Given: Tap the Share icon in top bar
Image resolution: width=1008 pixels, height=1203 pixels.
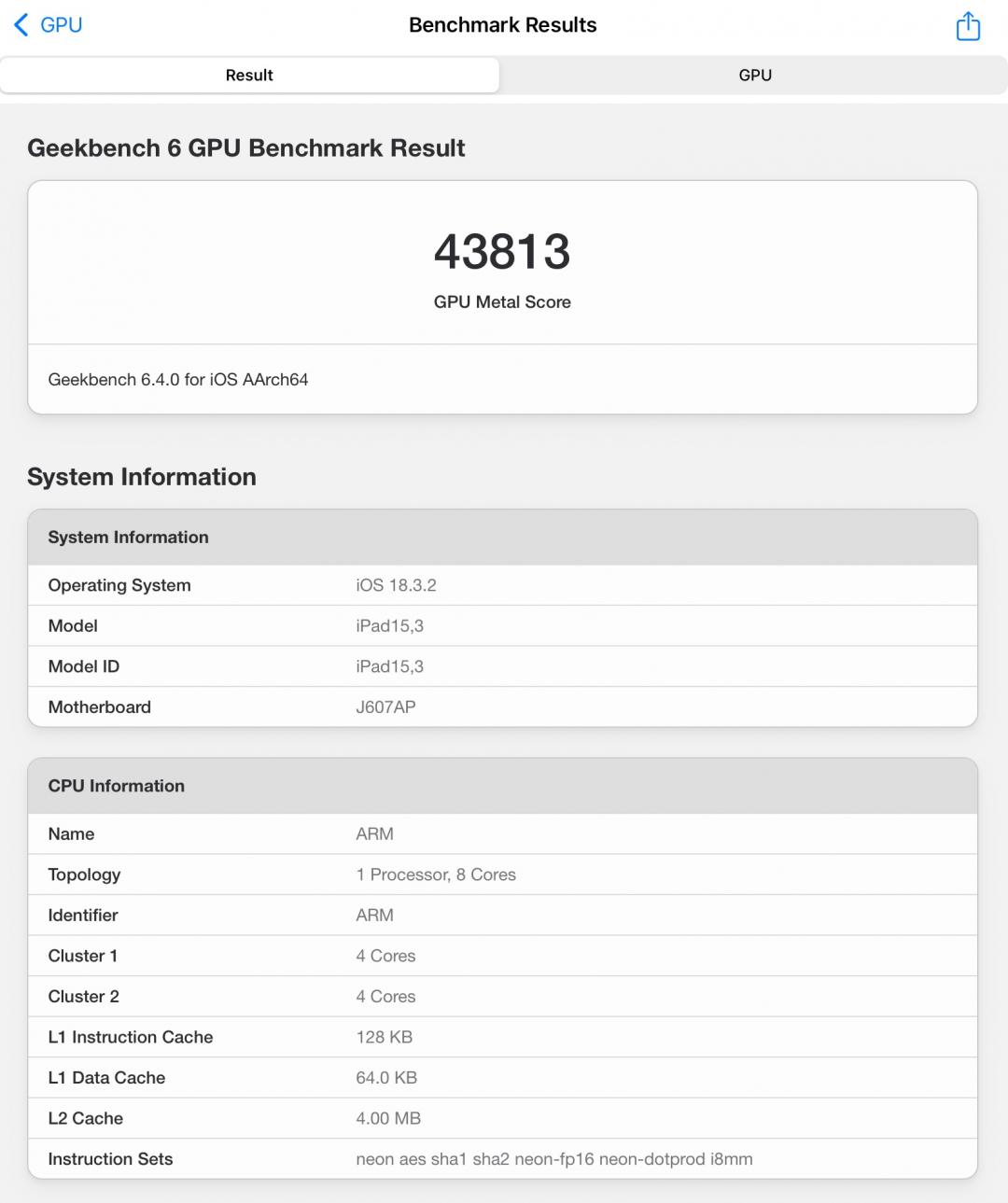Looking at the screenshot, I should [x=968, y=26].
